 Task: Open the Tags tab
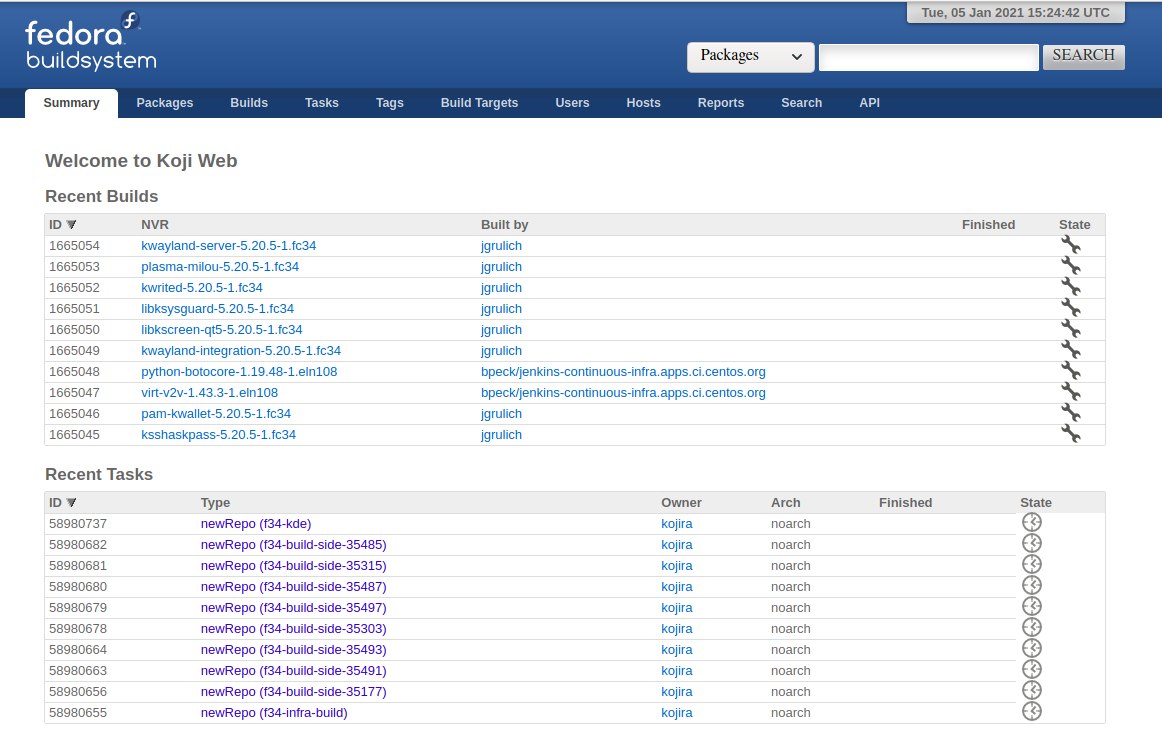pyautogui.click(x=390, y=103)
